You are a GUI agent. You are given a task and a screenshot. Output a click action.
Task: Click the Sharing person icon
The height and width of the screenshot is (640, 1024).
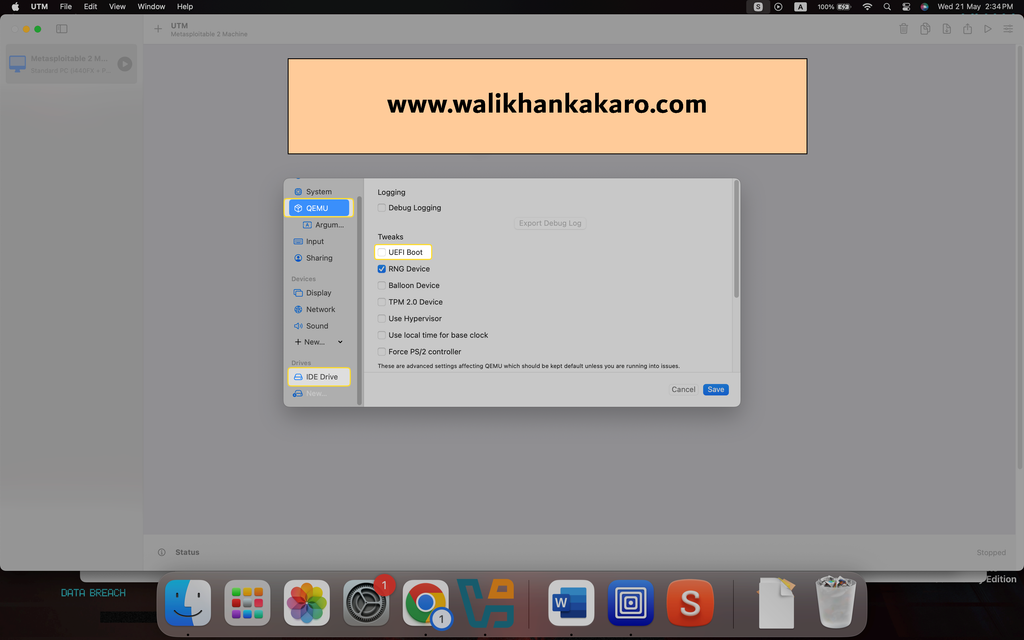pos(298,258)
